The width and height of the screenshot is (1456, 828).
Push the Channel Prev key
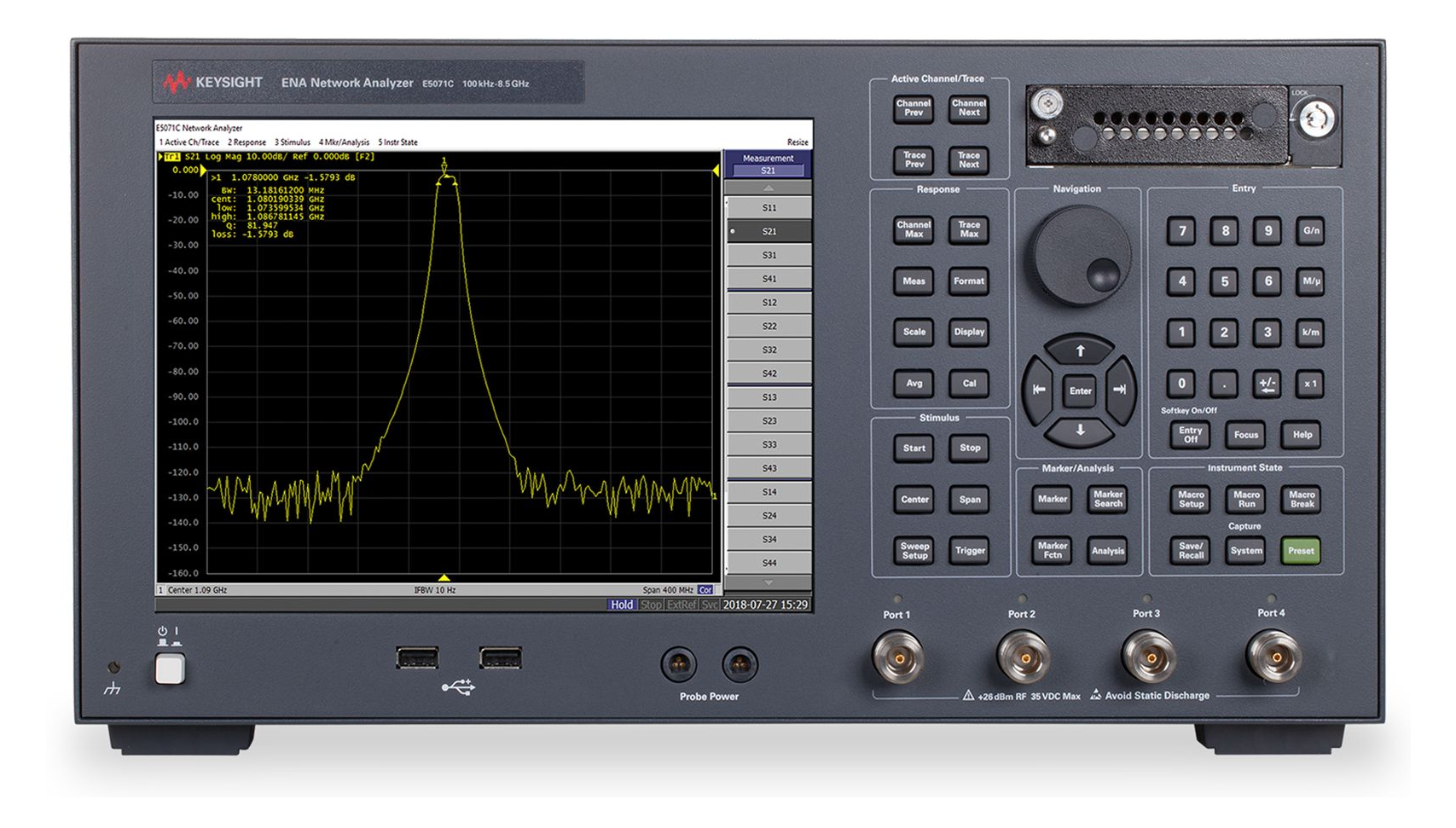pos(914,108)
